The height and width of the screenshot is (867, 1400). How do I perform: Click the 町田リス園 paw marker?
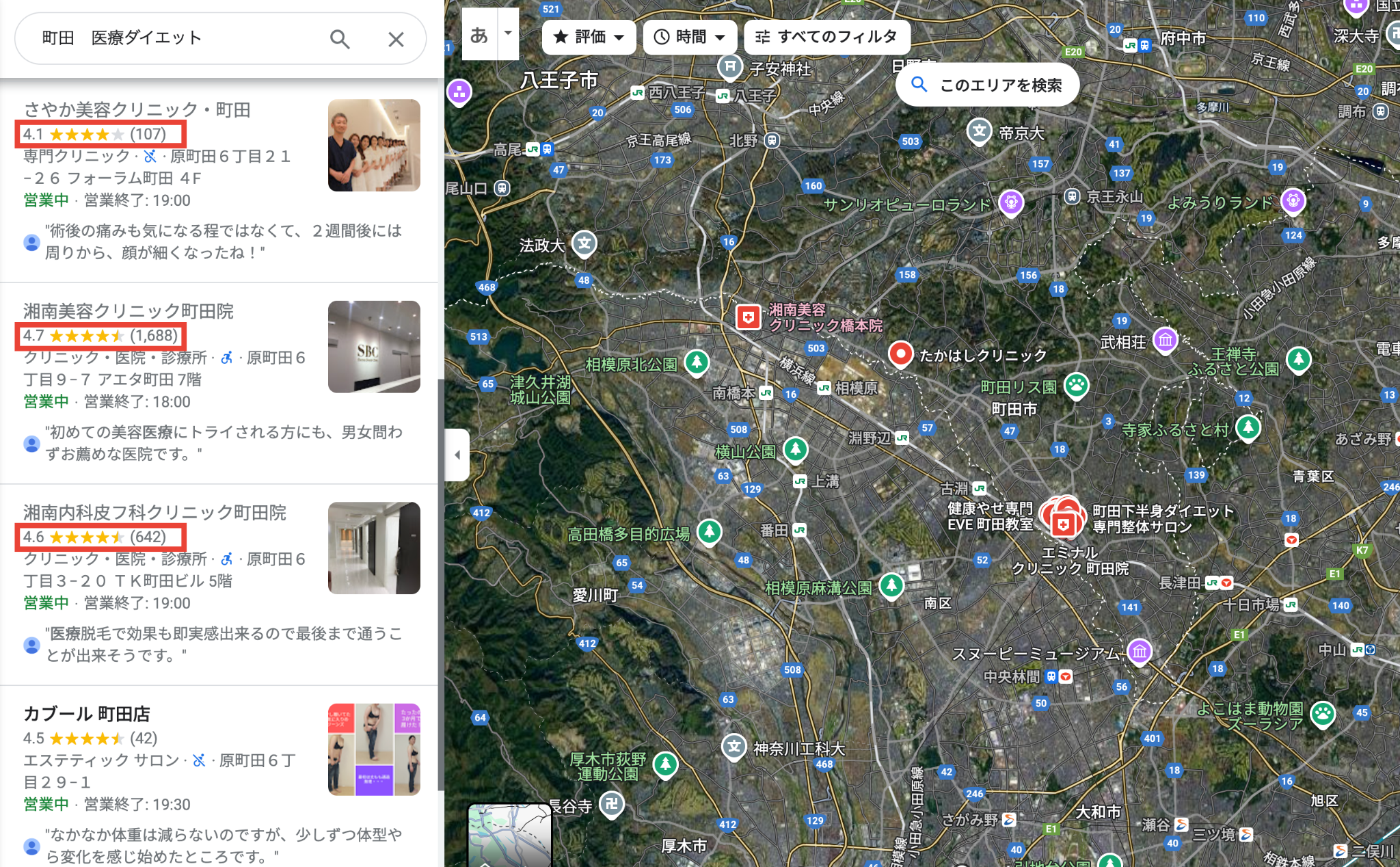(1076, 386)
